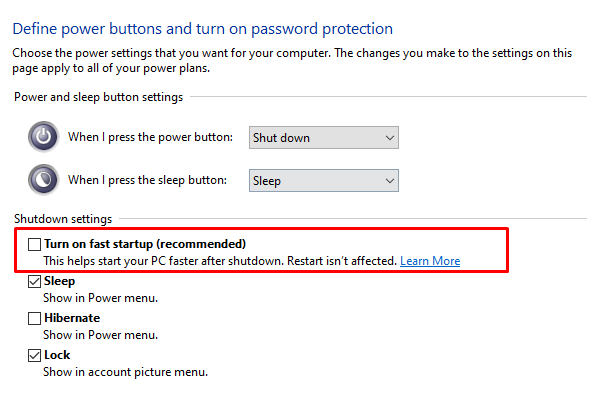Open the sleep button action dropdown showing Sleep
The image size is (601, 419).
pos(323,181)
